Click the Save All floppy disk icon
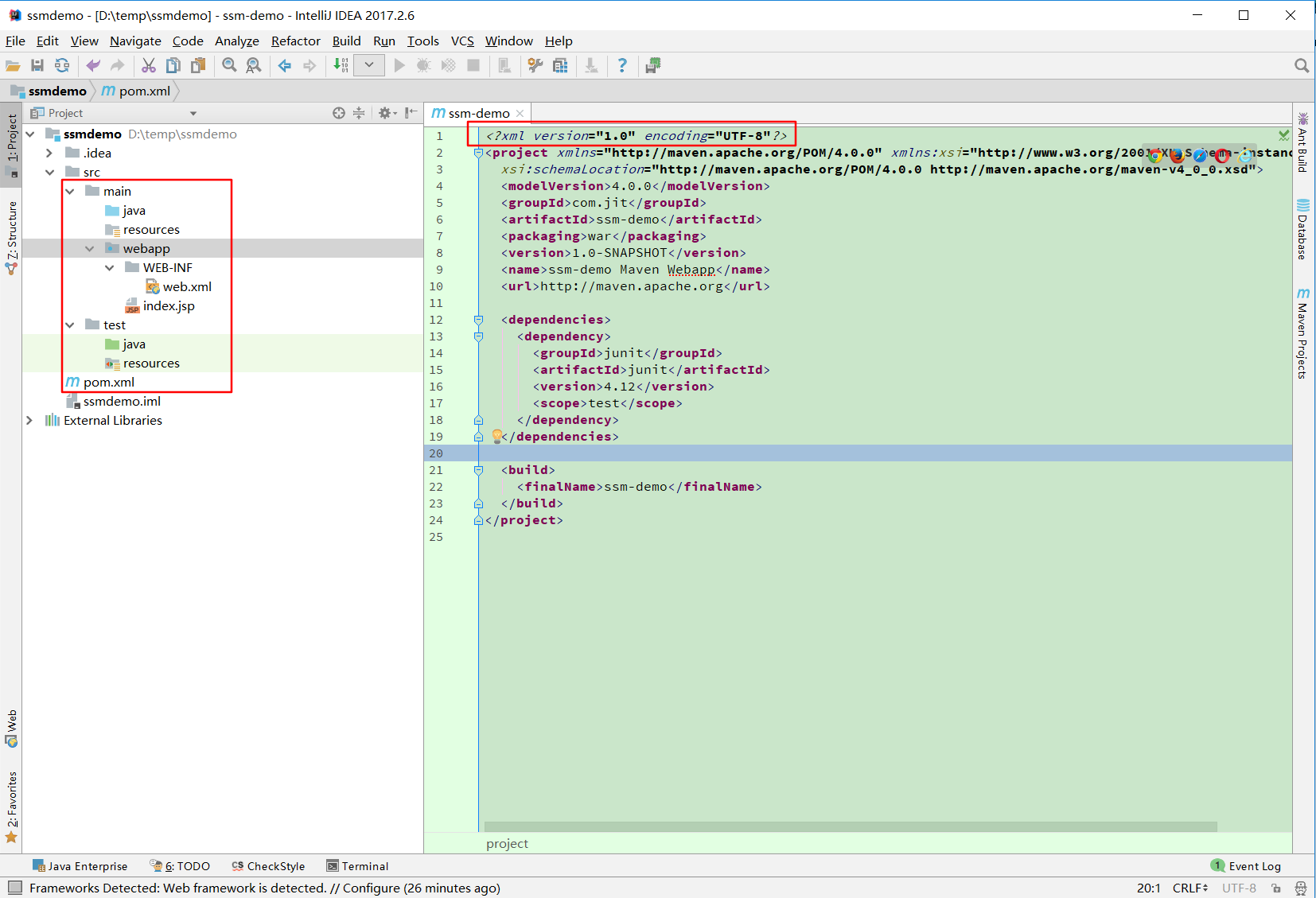The width and height of the screenshot is (1316, 898). [x=37, y=66]
